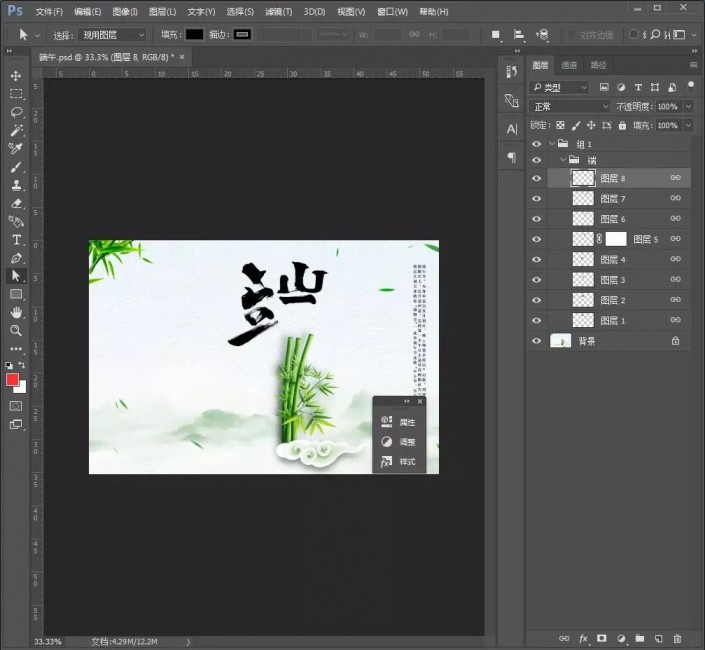The height and width of the screenshot is (650, 705).
Task: Select the Rectangular Marquee tool
Action: pos(16,94)
